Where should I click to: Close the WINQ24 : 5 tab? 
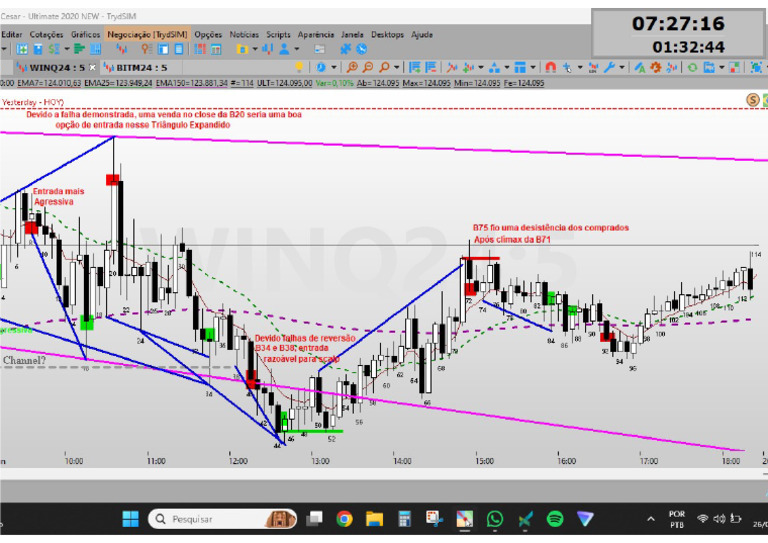(92, 68)
